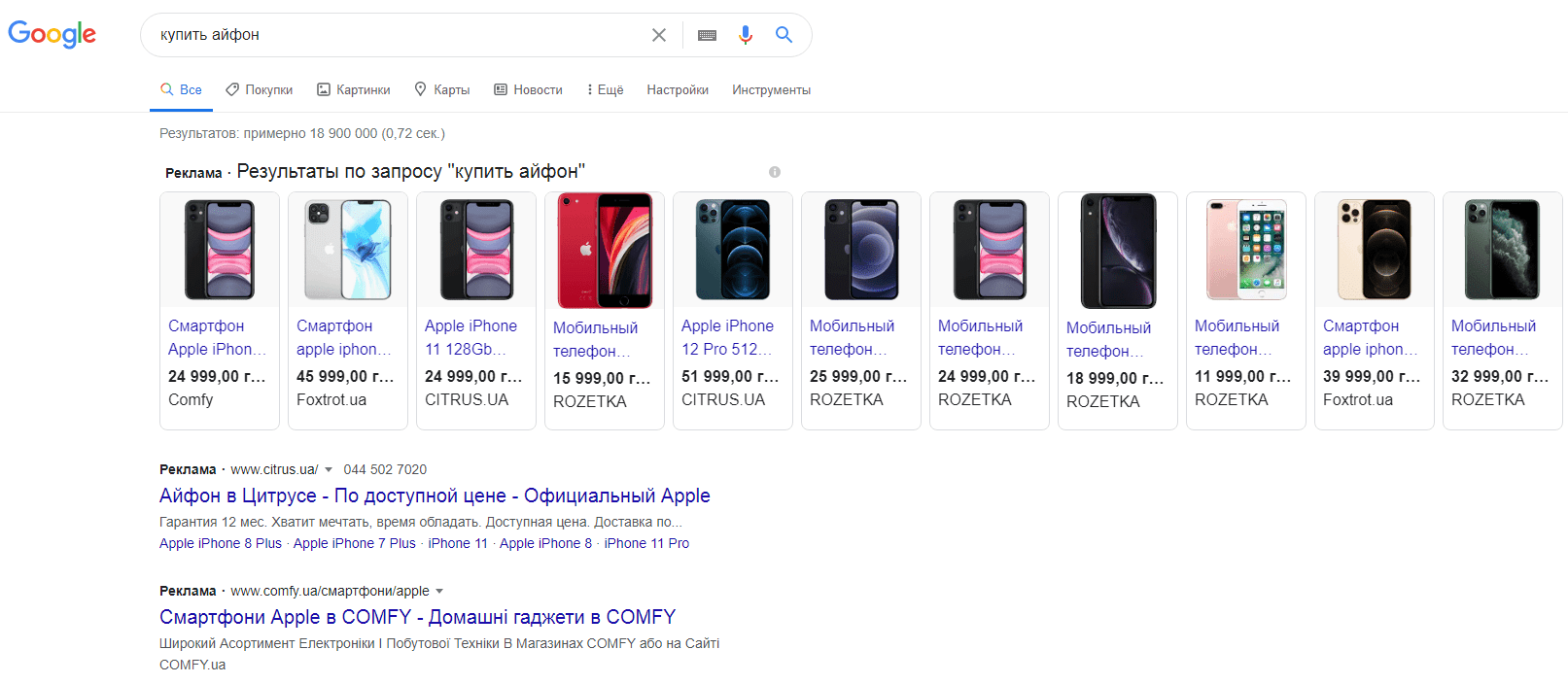
Task: Switch to the Карты maps tab
Action: point(442,89)
